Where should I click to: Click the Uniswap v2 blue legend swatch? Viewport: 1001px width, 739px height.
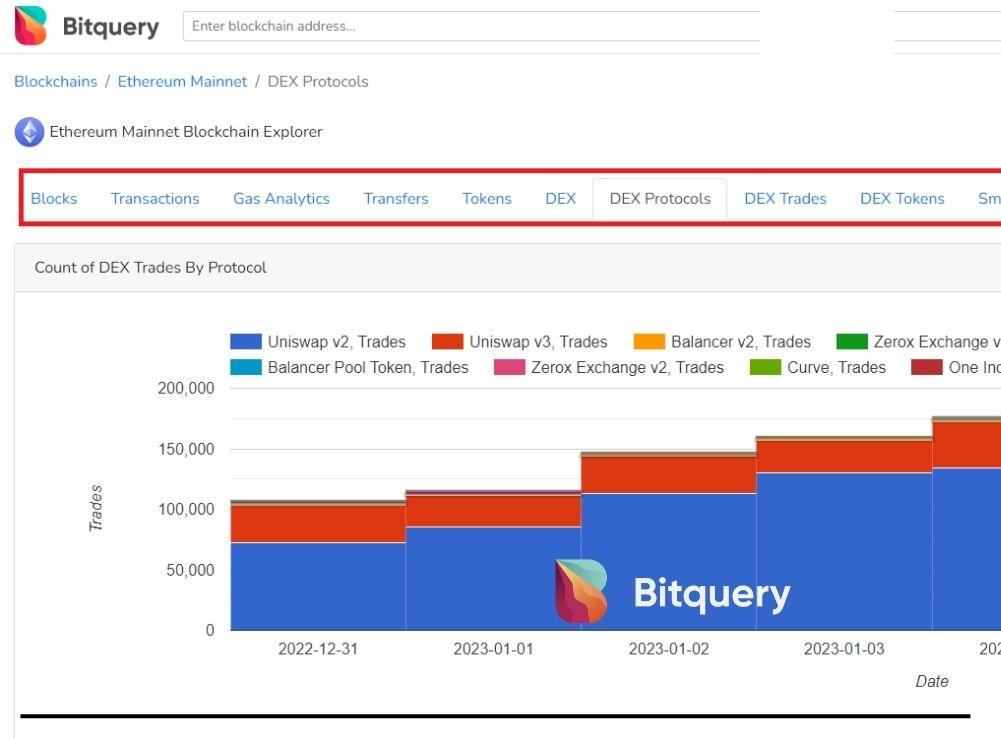246,341
